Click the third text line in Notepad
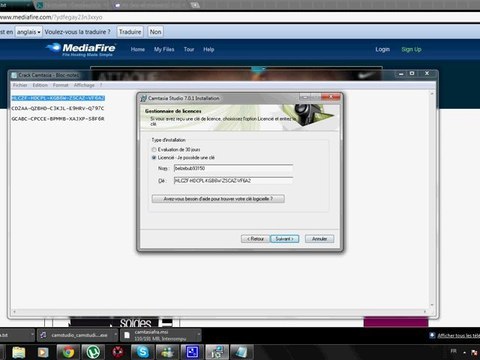The width and height of the screenshot is (480, 360). pyautogui.click(x=58, y=119)
